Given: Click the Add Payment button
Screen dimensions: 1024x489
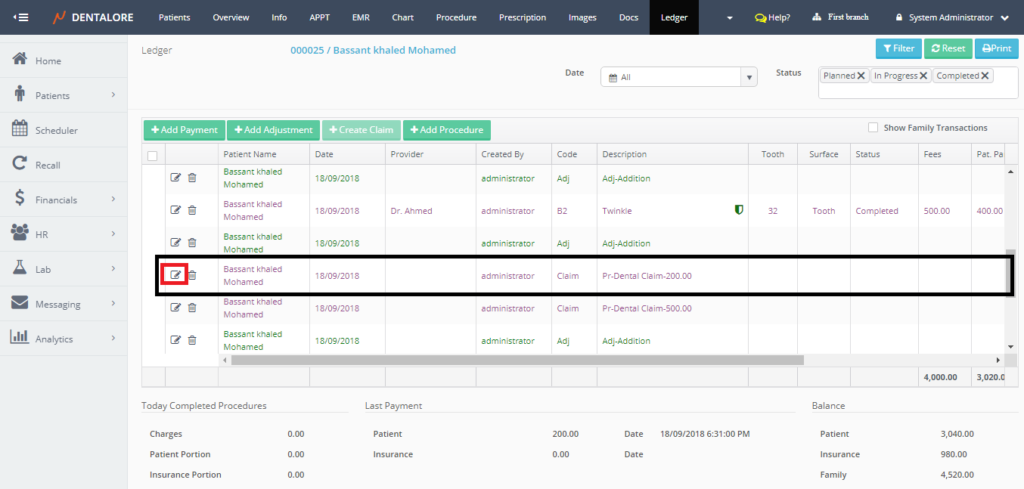Looking at the screenshot, I should [x=184, y=130].
